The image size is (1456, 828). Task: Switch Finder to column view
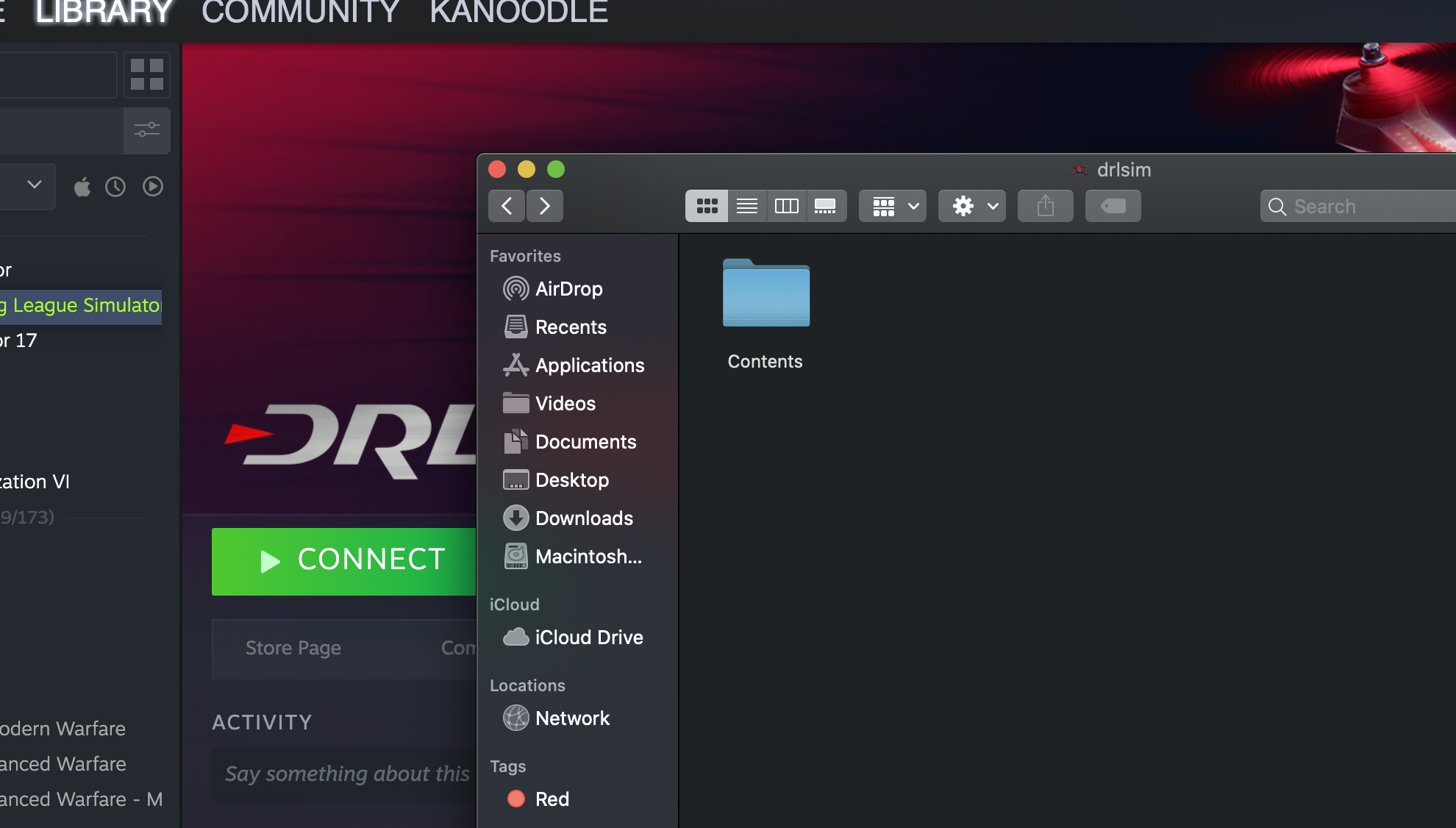point(786,206)
